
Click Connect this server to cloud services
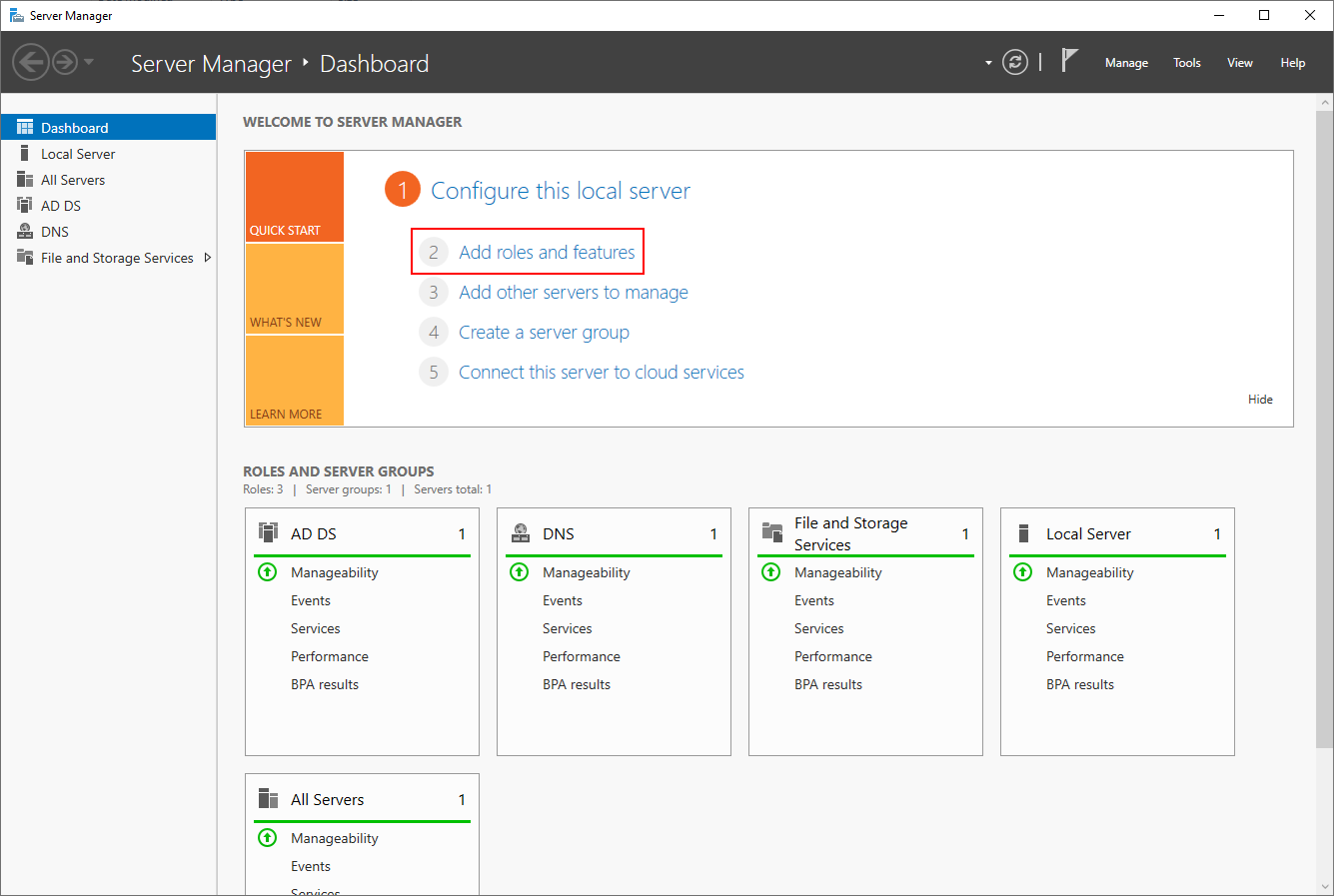tap(602, 373)
